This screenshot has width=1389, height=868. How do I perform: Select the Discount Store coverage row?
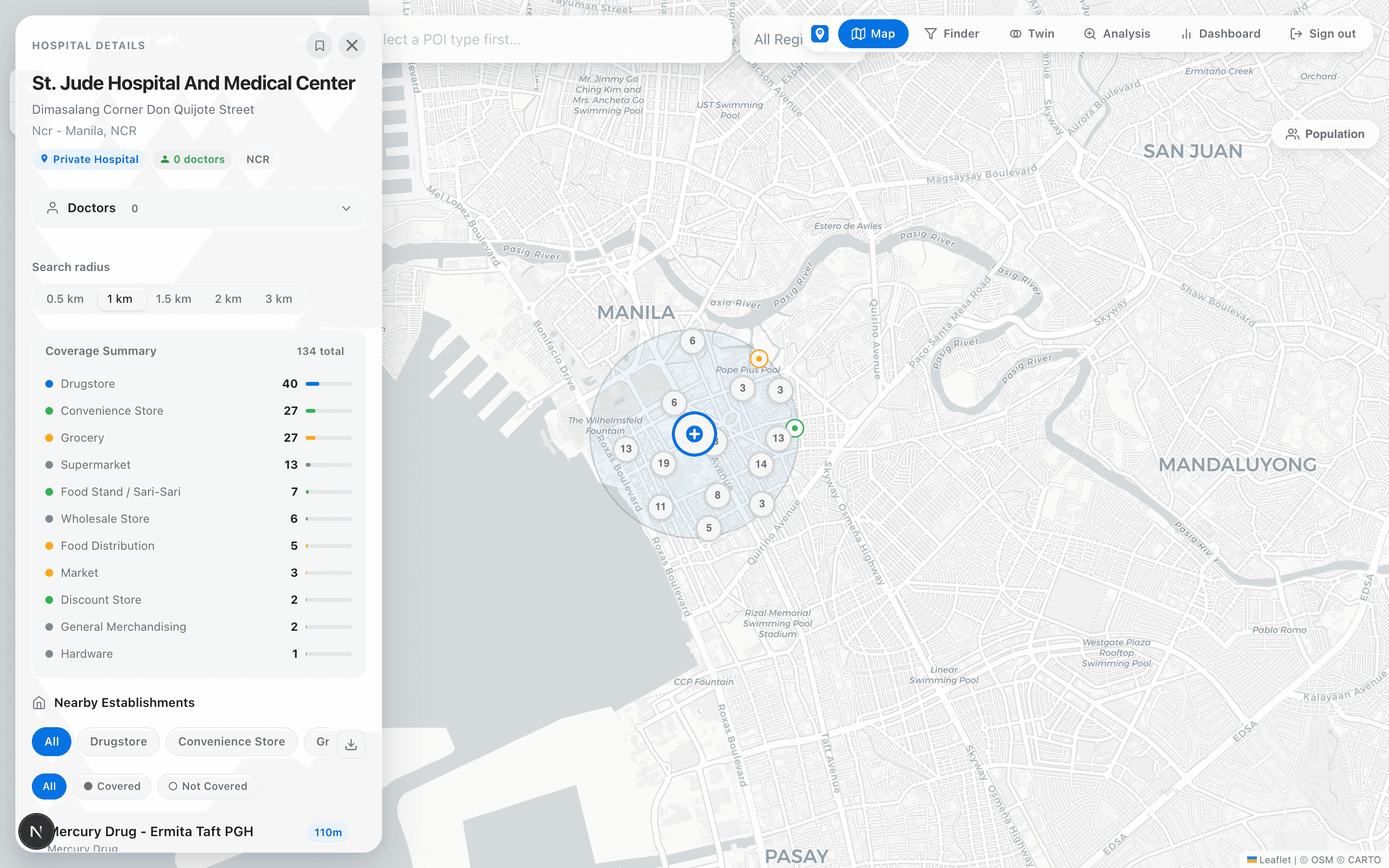tap(199, 600)
